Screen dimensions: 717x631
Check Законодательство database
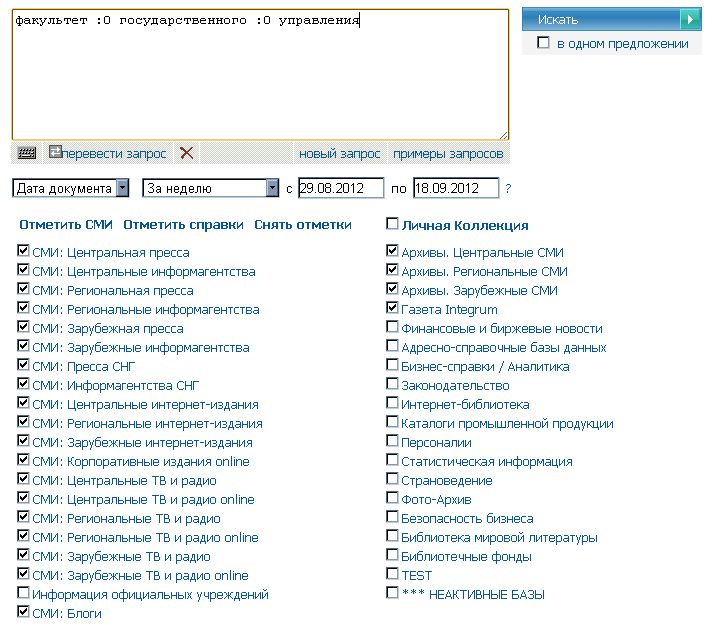[392, 384]
